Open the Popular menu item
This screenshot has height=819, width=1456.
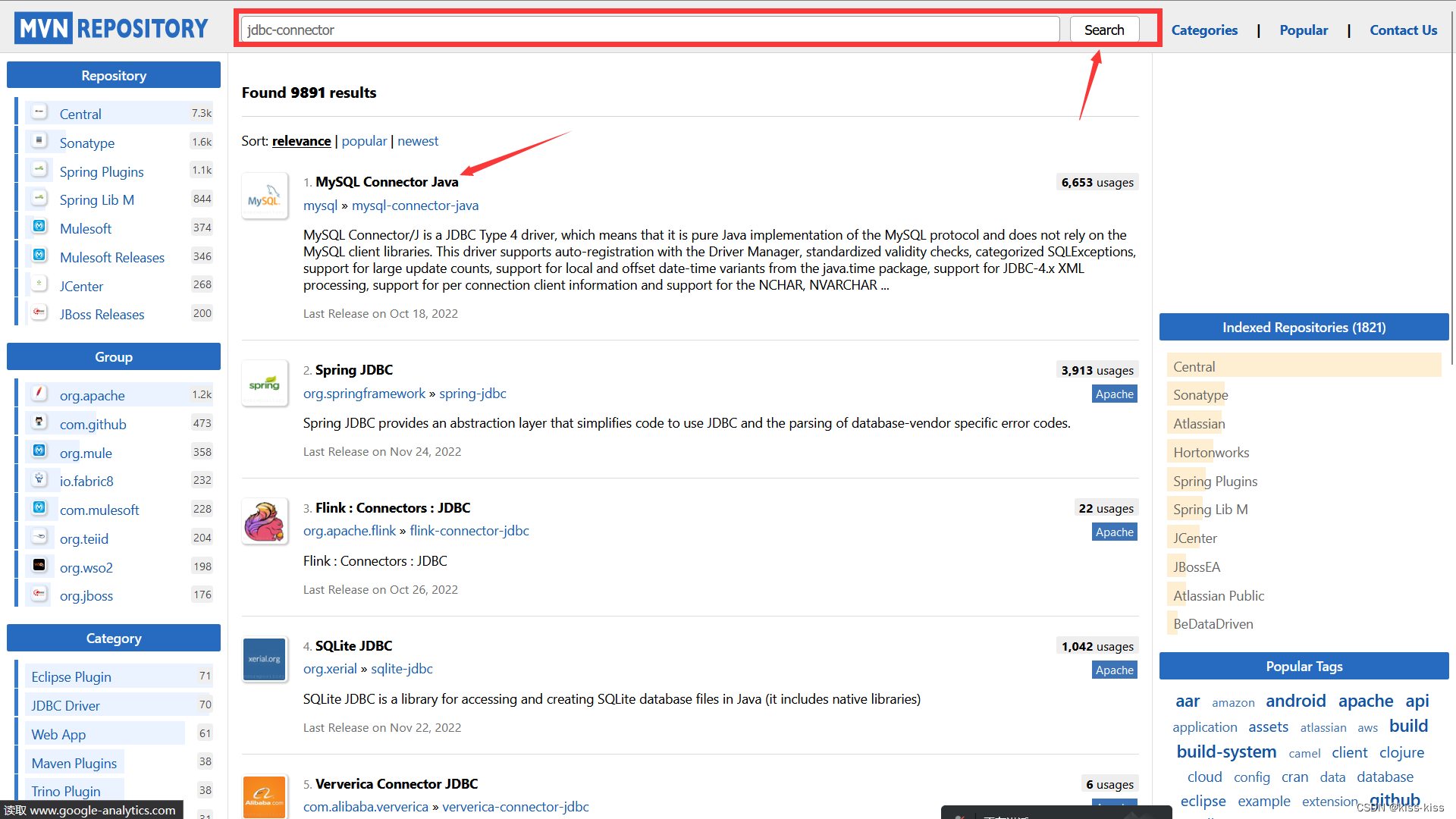tap(1303, 30)
